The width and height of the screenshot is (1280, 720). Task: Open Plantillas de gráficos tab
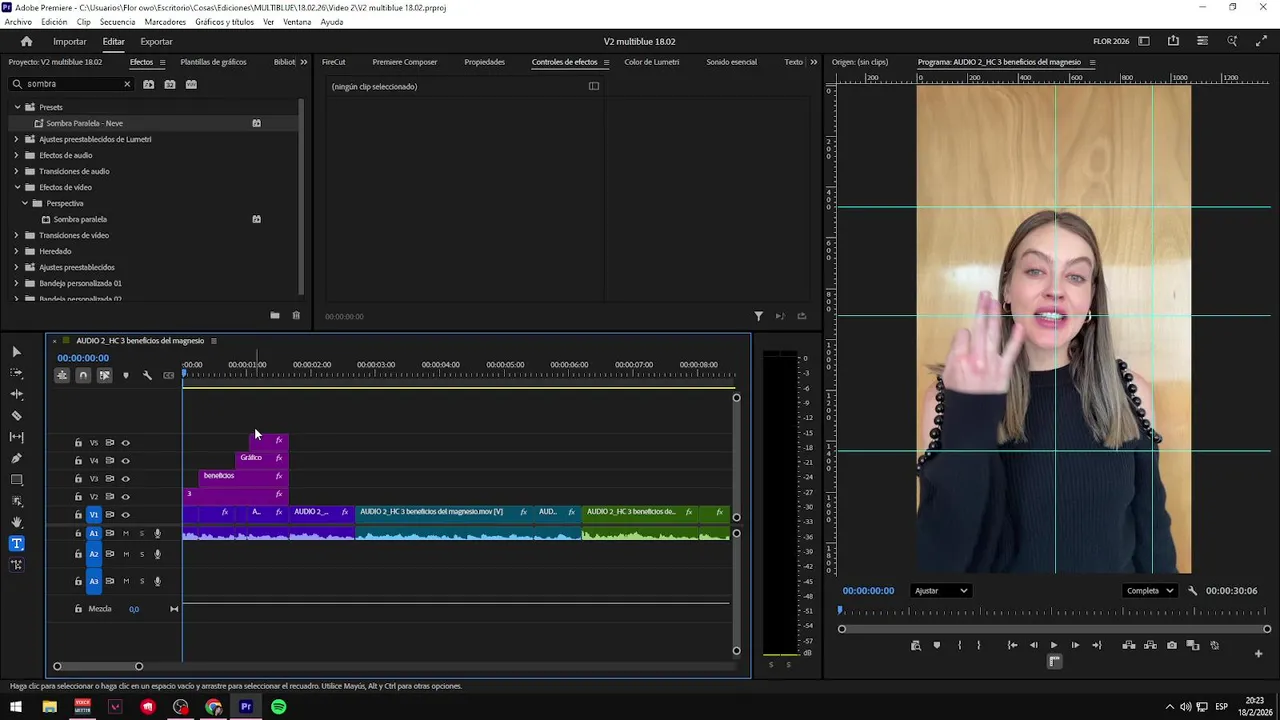213,62
